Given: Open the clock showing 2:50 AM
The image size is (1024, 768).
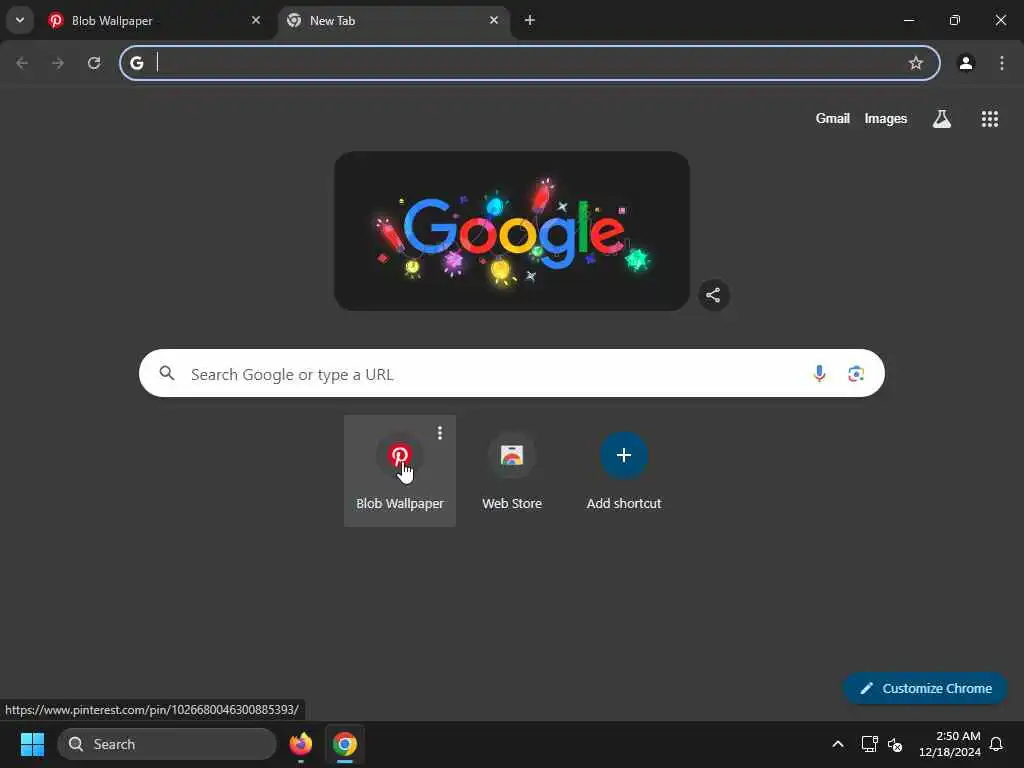Looking at the screenshot, I should pyautogui.click(x=950, y=744).
